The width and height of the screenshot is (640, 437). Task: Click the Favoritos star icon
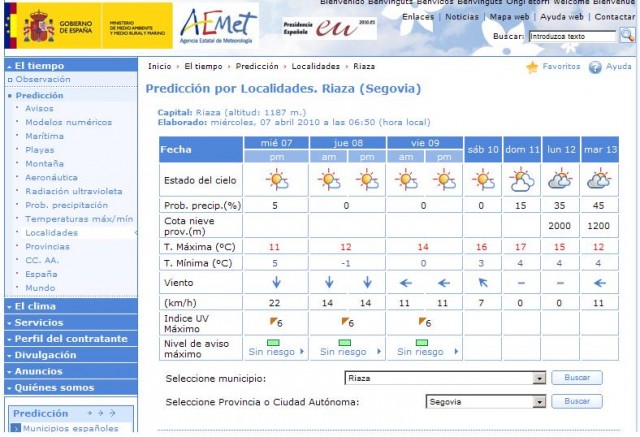(532, 67)
